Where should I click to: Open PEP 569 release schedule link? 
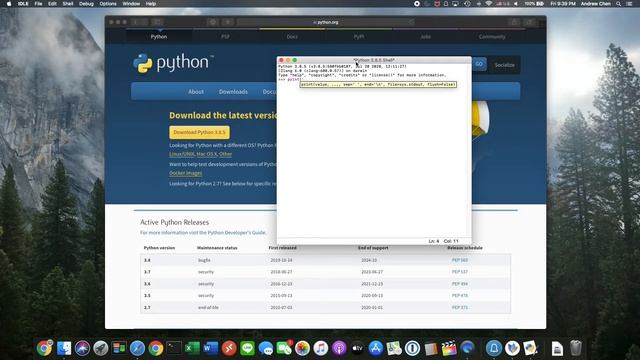click(x=460, y=260)
